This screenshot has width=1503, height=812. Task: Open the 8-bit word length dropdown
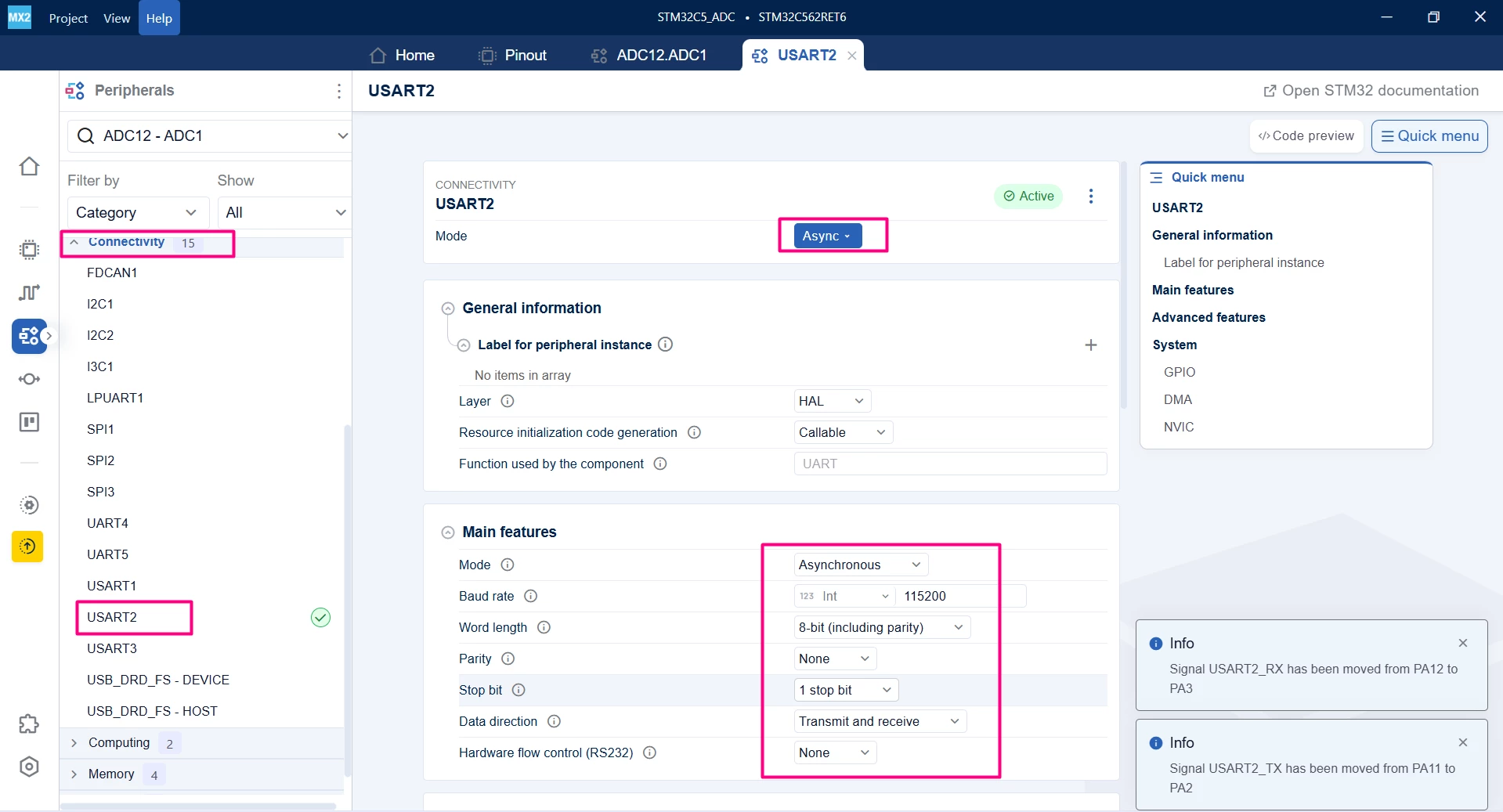pyautogui.click(x=882, y=627)
